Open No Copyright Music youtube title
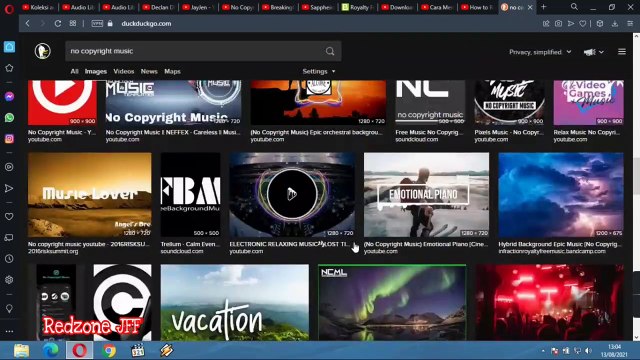 click(x=62, y=132)
